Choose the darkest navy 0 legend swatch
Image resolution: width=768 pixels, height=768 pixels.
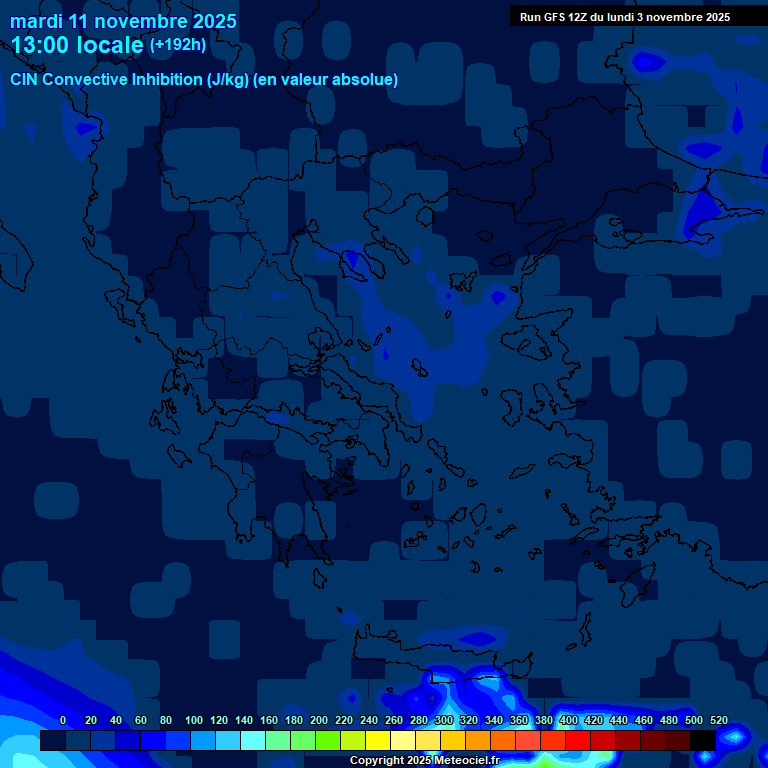coord(53,741)
